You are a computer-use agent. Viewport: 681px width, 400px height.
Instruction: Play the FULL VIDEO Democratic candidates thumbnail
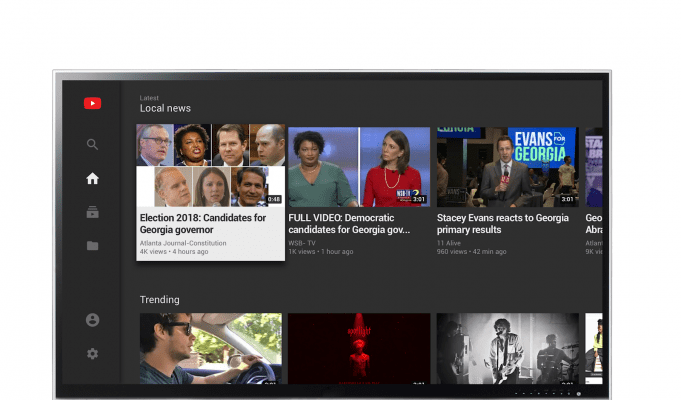359,167
